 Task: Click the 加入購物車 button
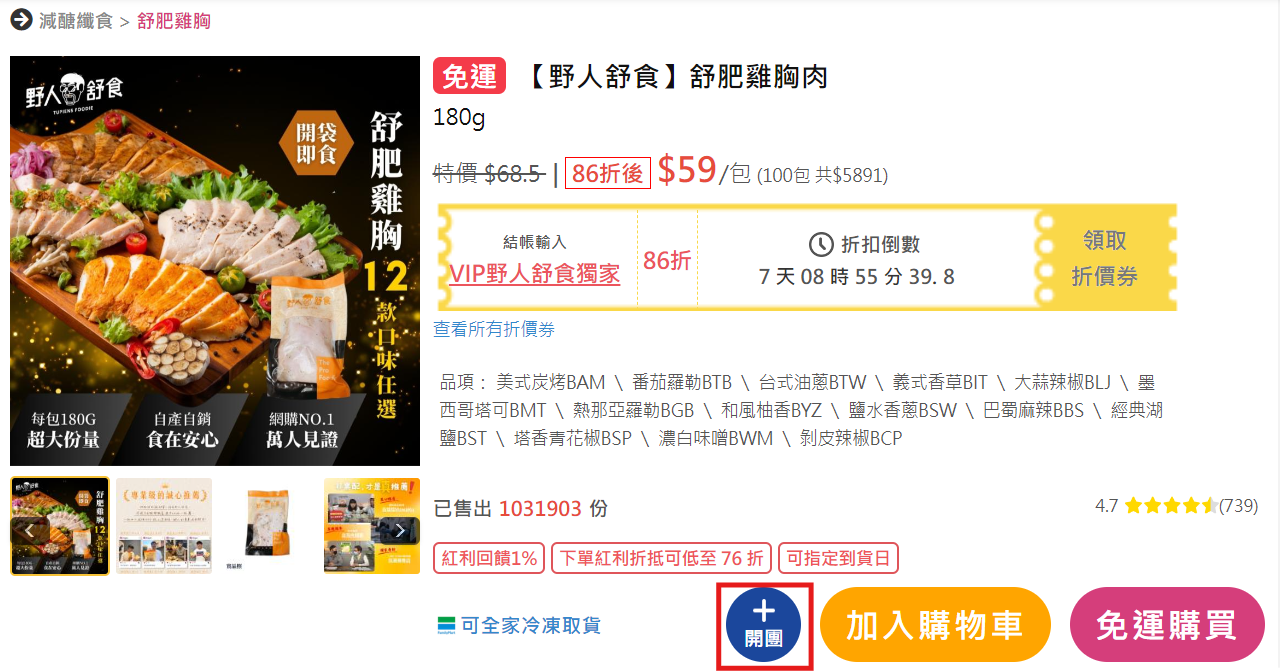point(935,626)
